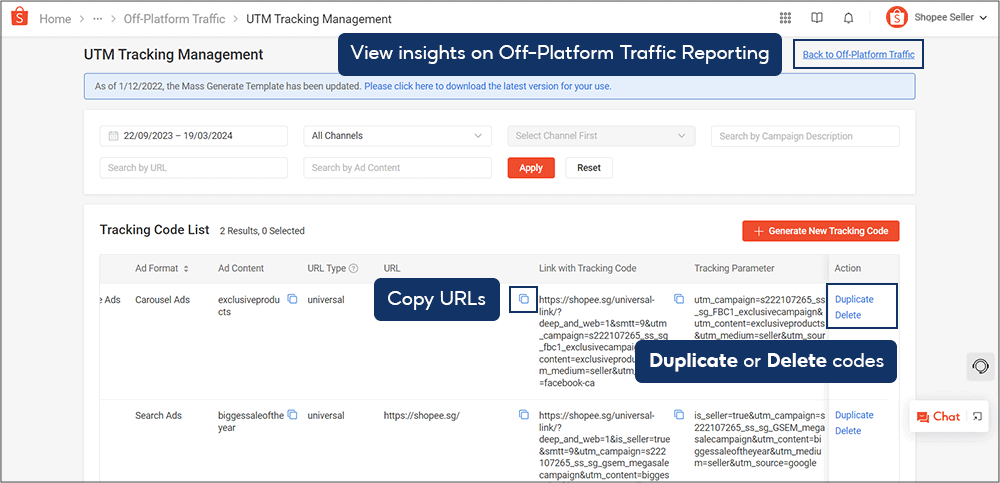Sort by Ad Format column
The height and width of the screenshot is (483, 1000).
(186, 269)
